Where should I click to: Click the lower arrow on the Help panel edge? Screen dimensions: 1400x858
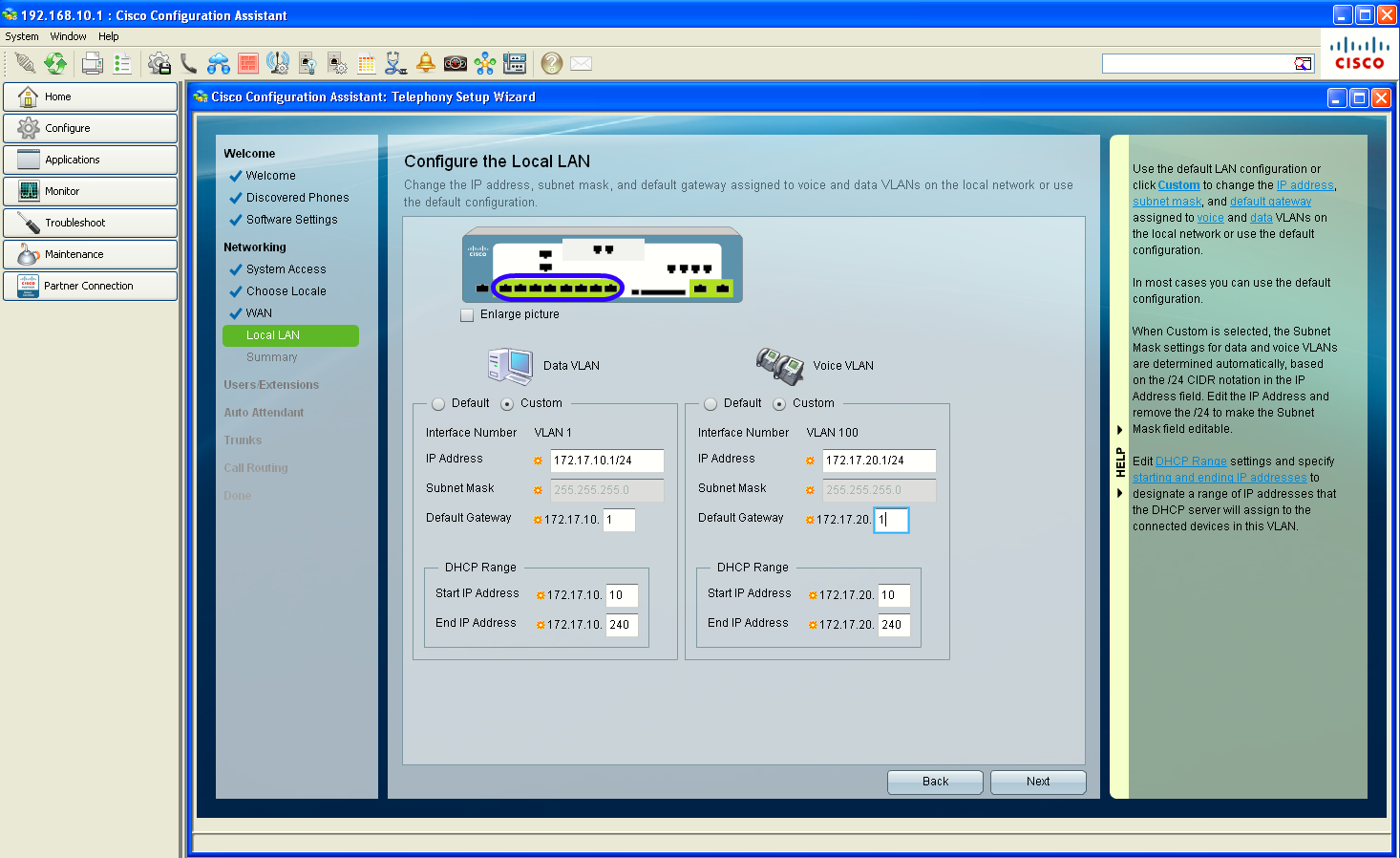pyautogui.click(x=1120, y=494)
